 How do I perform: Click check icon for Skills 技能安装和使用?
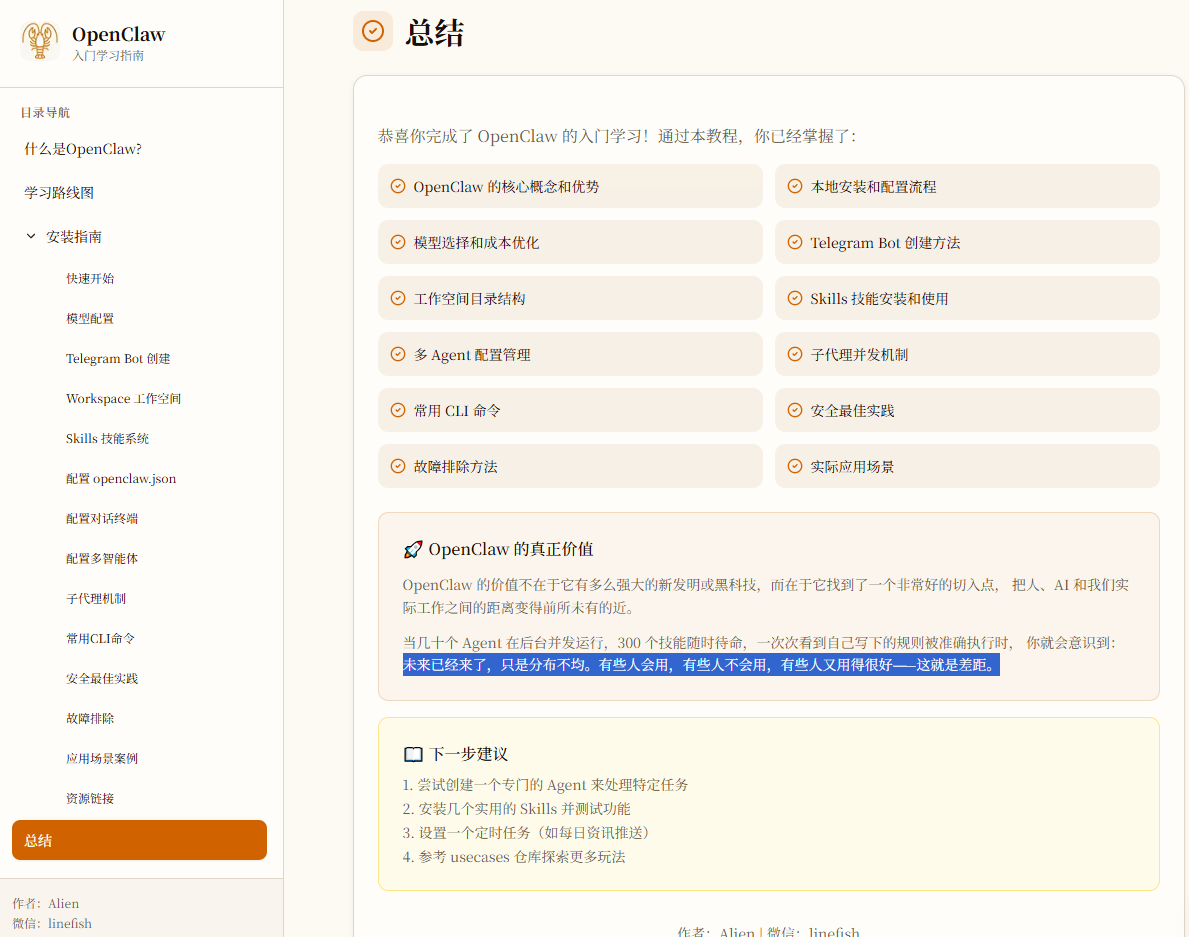point(795,298)
